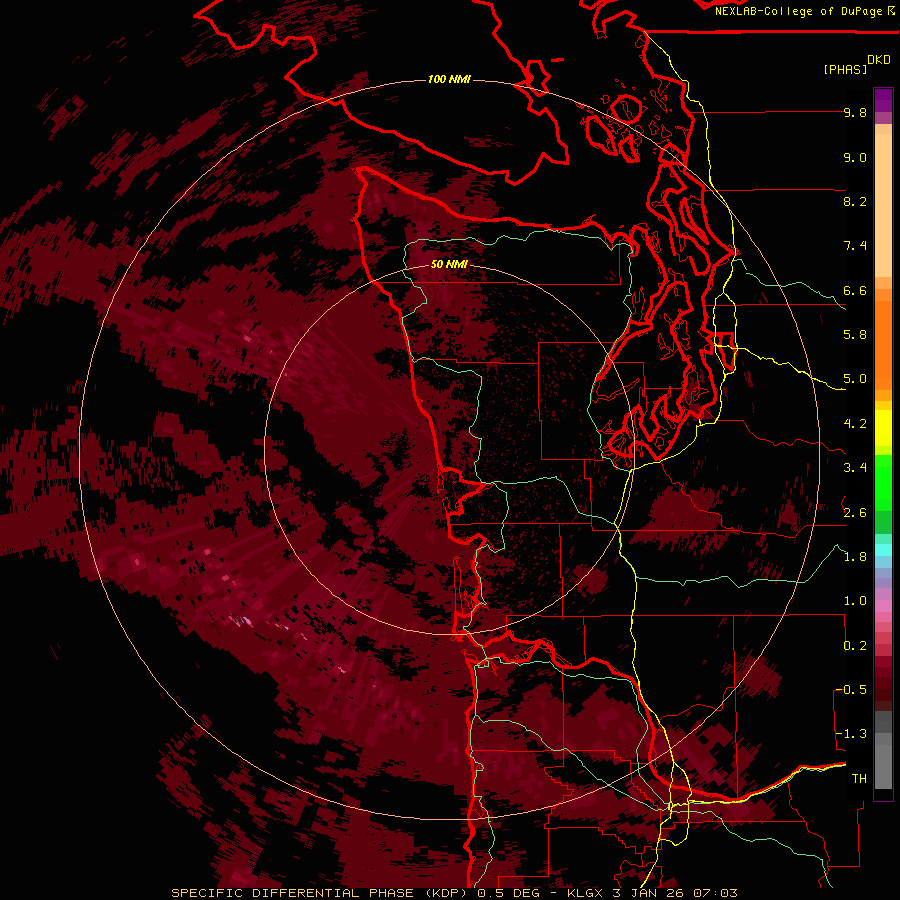
Task: Select the 9.0 legend value
Action: pyautogui.click(x=855, y=158)
